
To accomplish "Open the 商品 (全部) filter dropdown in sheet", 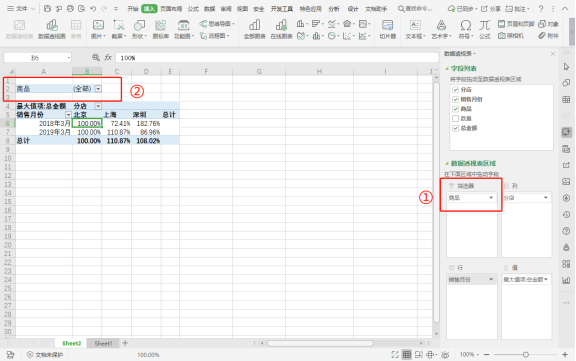I will click(x=98, y=89).
